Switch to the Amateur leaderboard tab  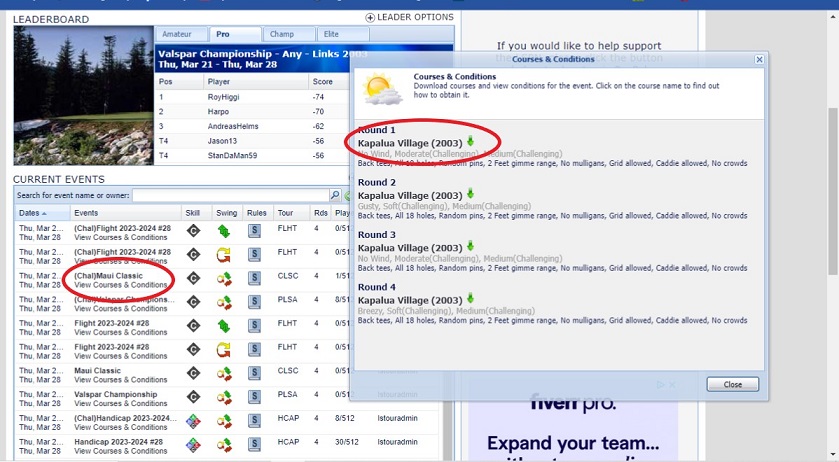(x=181, y=34)
